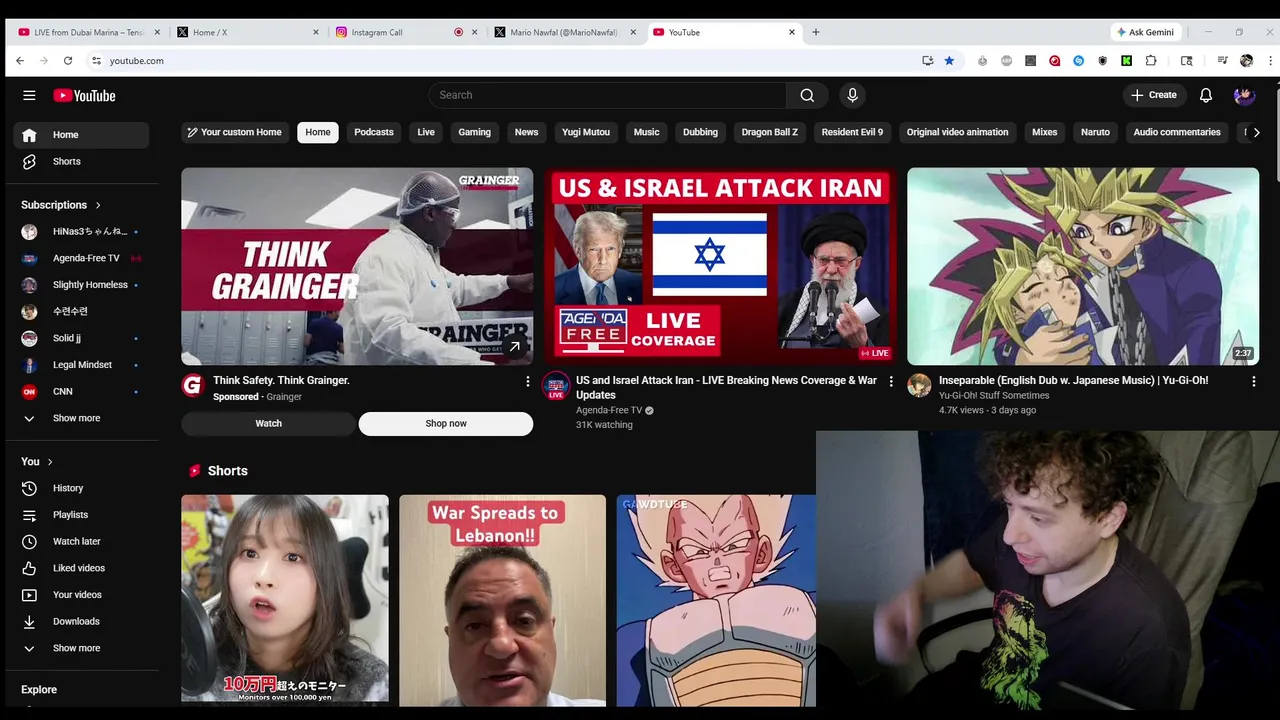1280x720 pixels.
Task: Open Downloads in the sidebar
Action: tap(81, 621)
